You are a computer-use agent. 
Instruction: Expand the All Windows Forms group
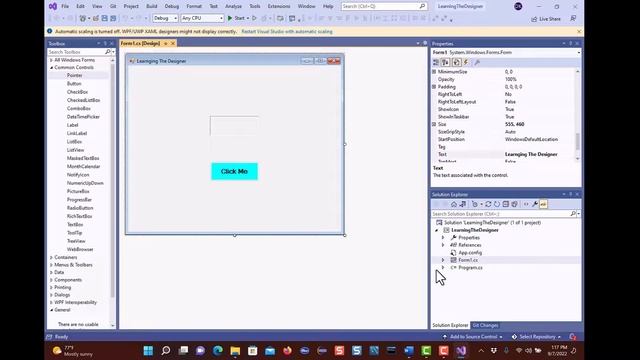[51, 60]
